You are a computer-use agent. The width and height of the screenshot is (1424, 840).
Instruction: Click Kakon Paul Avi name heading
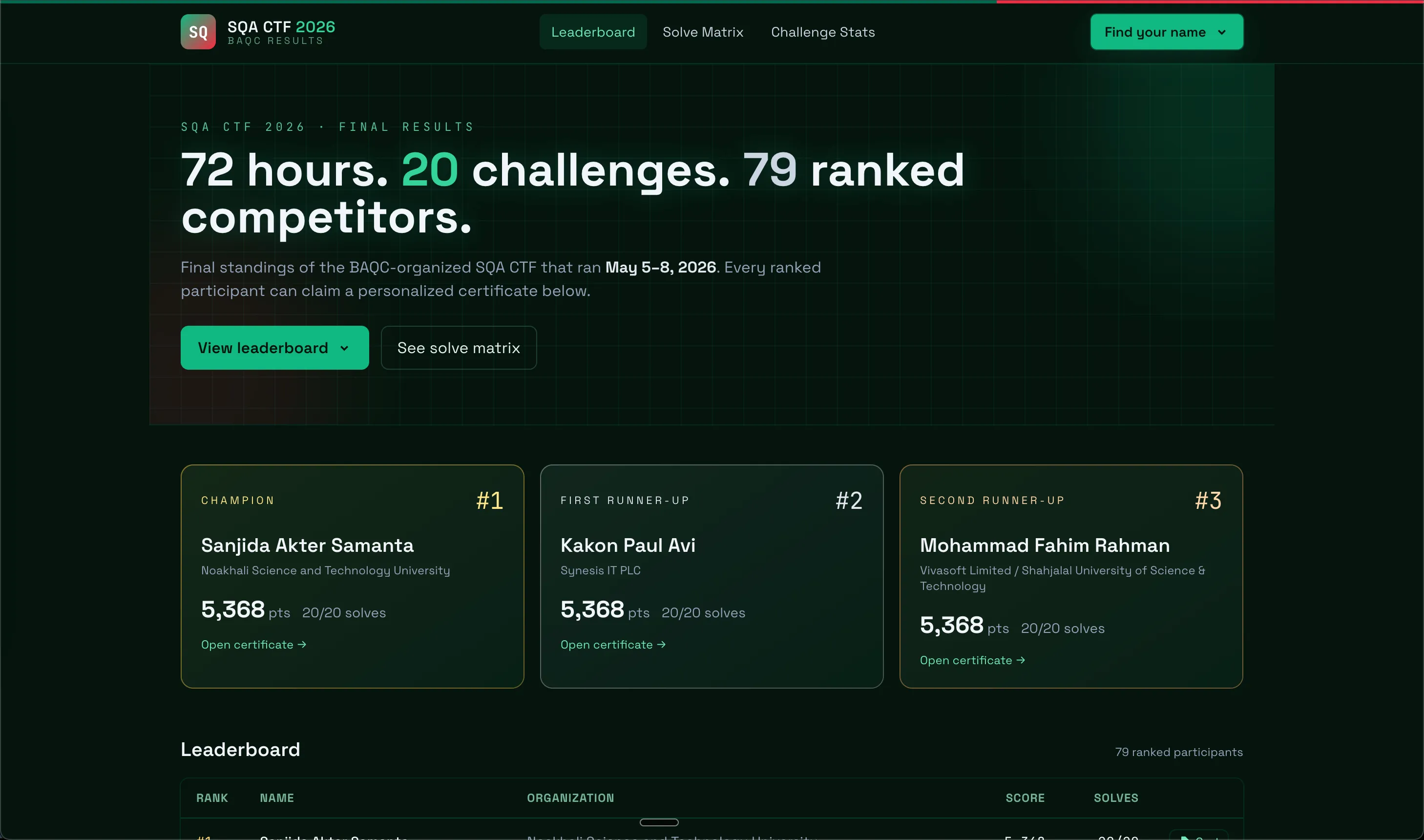click(x=628, y=545)
